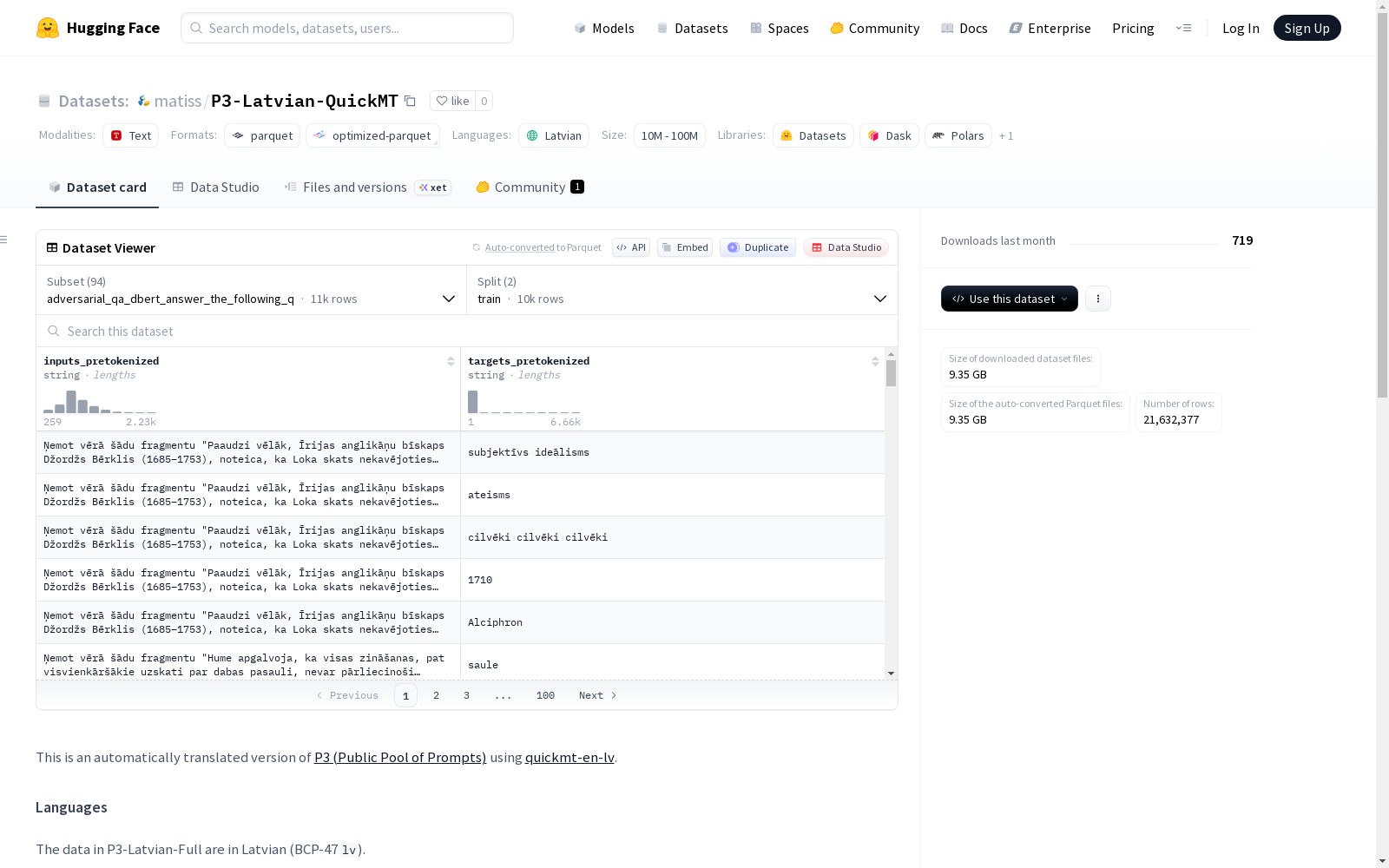1389x868 pixels.
Task: Select the row with target 'ateisms'
Action: point(460,495)
